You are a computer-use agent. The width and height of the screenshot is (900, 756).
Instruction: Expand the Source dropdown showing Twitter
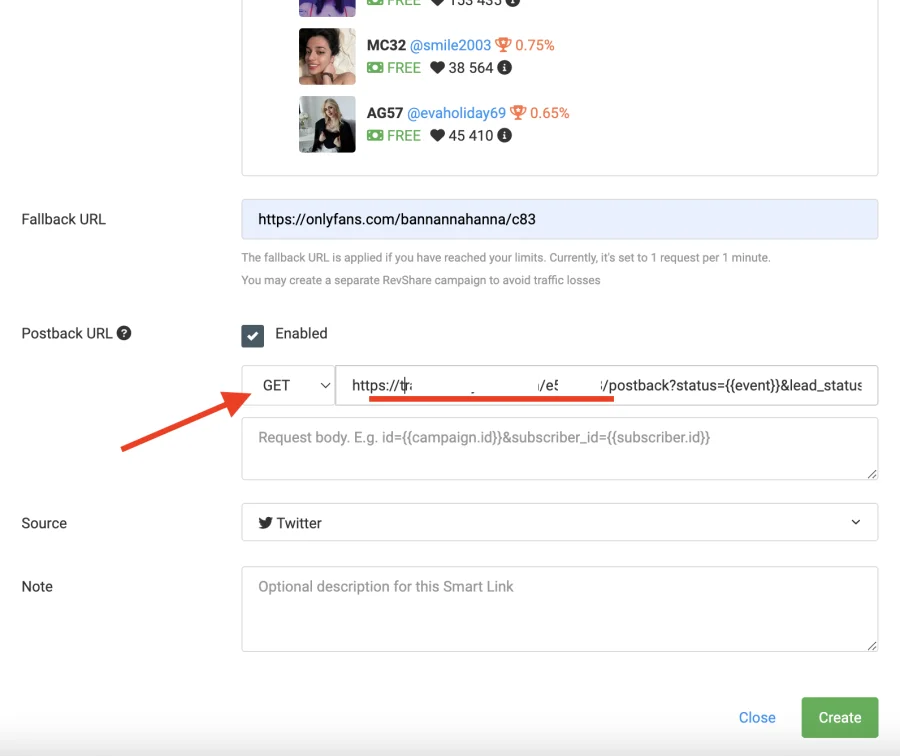coord(559,522)
